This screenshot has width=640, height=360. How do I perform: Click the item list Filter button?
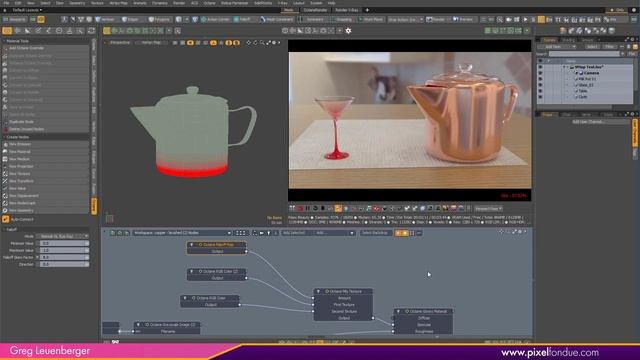click(x=610, y=47)
